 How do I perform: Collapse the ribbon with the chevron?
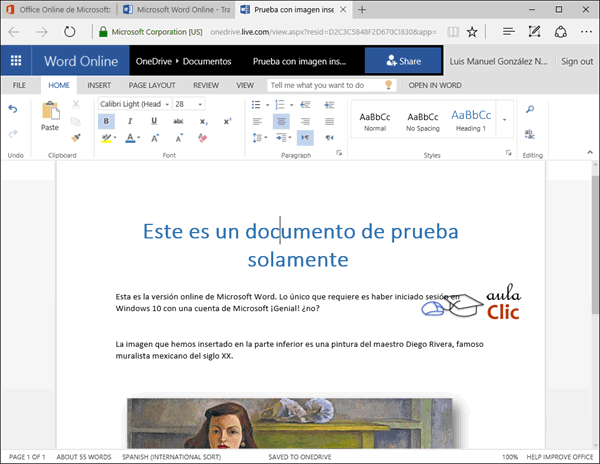tap(590, 152)
